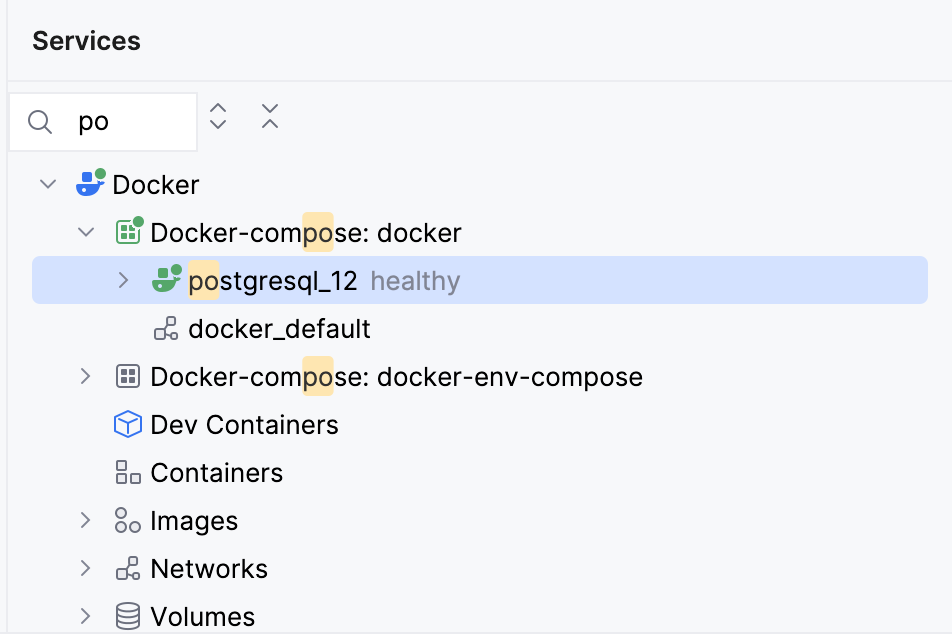
Task: Expand the Networks node
Action: pyautogui.click(x=86, y=568)
